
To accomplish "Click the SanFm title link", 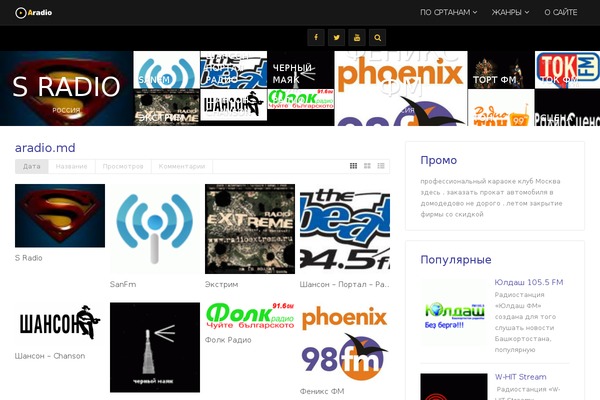I will 123,284.
